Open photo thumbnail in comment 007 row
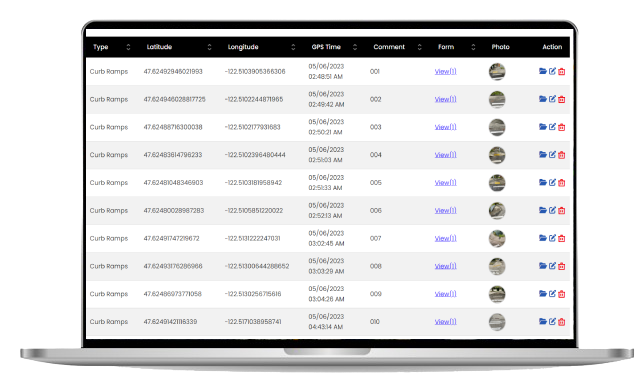This screenshot has width=640, height=390. tap(497, 238)
